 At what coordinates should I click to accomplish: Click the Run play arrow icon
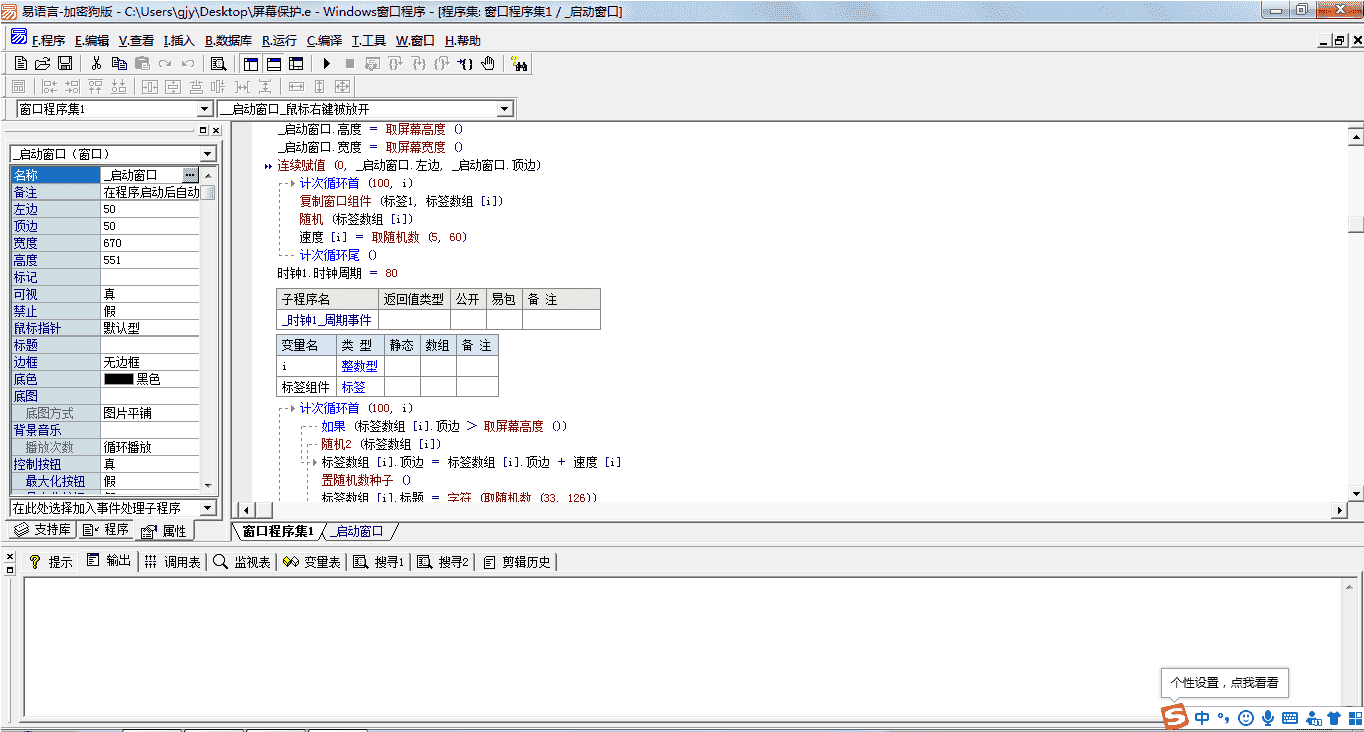coord(327,63)
